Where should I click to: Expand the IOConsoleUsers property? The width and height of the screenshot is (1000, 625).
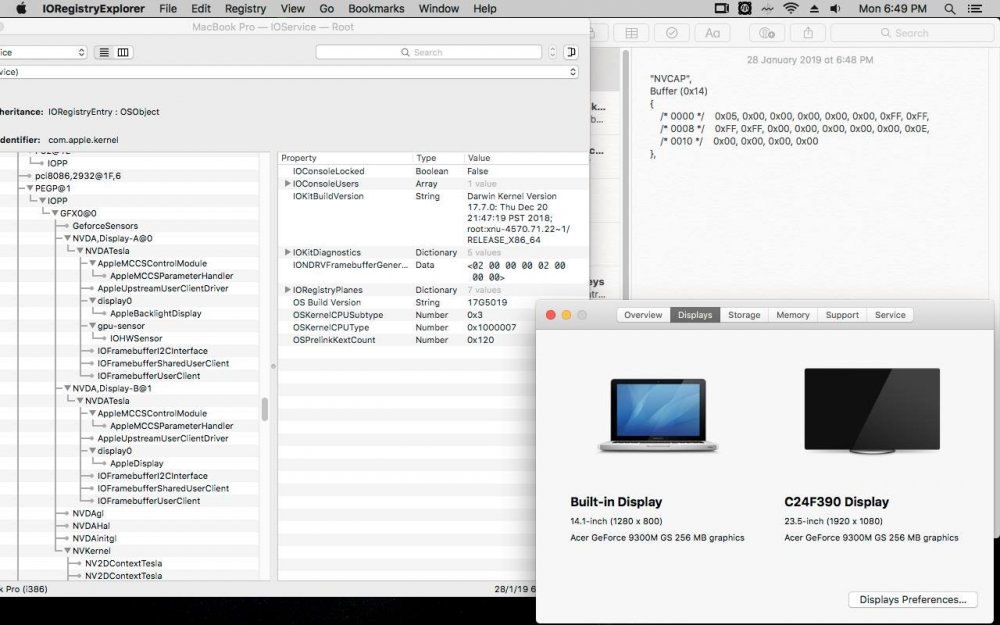(x=288, y=183)
